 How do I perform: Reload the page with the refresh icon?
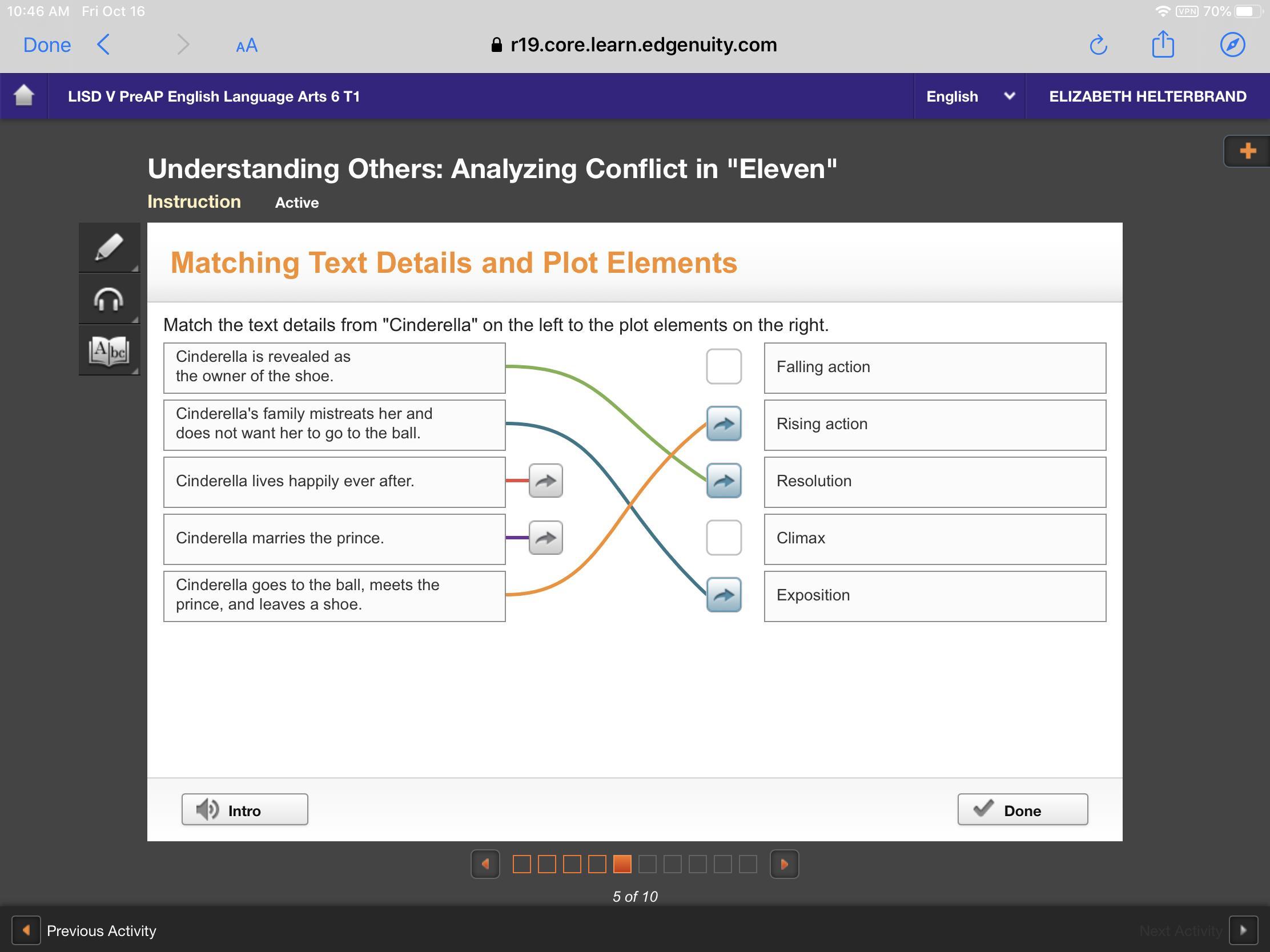[x=1098, y=45]
